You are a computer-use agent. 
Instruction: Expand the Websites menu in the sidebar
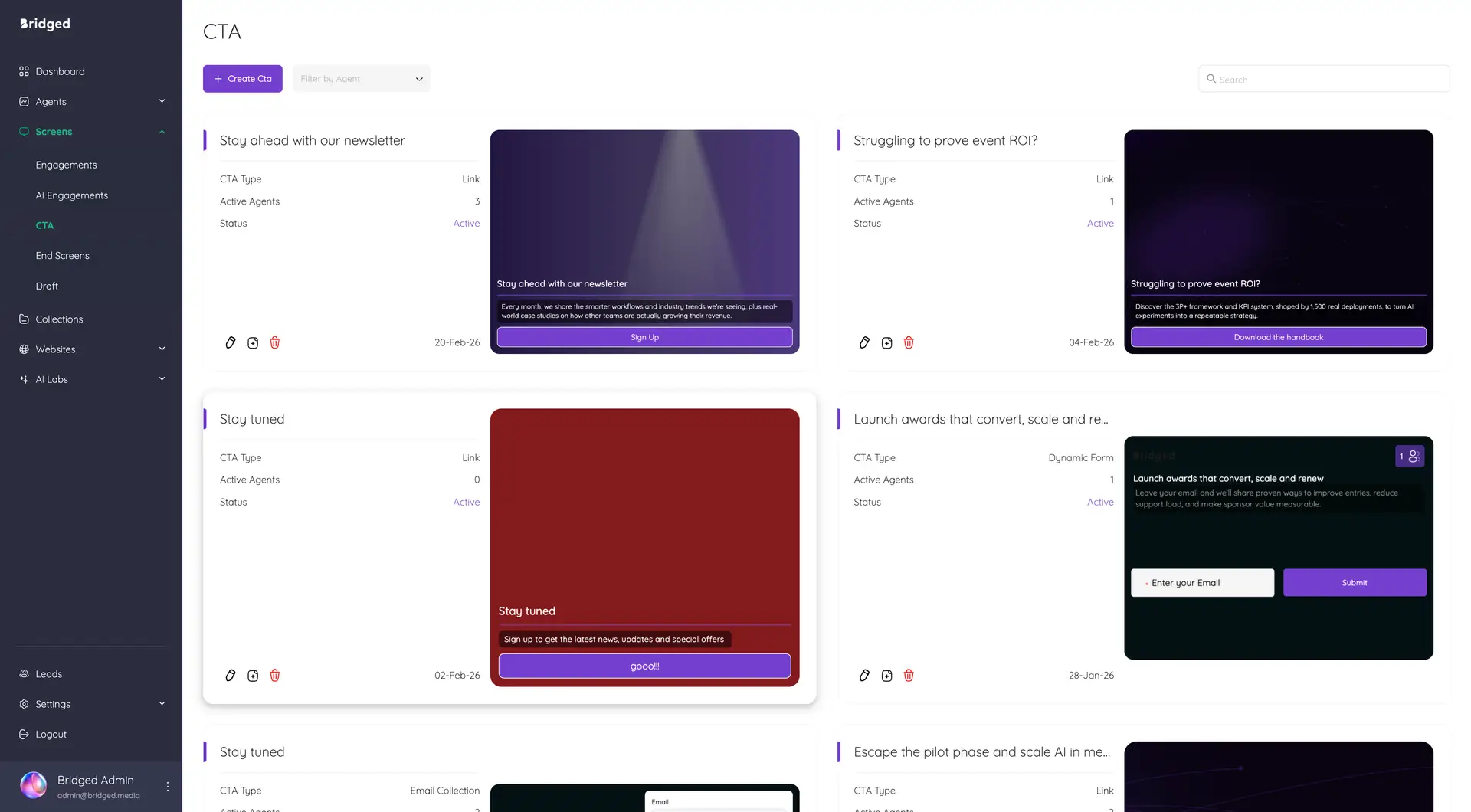[162, 349]
